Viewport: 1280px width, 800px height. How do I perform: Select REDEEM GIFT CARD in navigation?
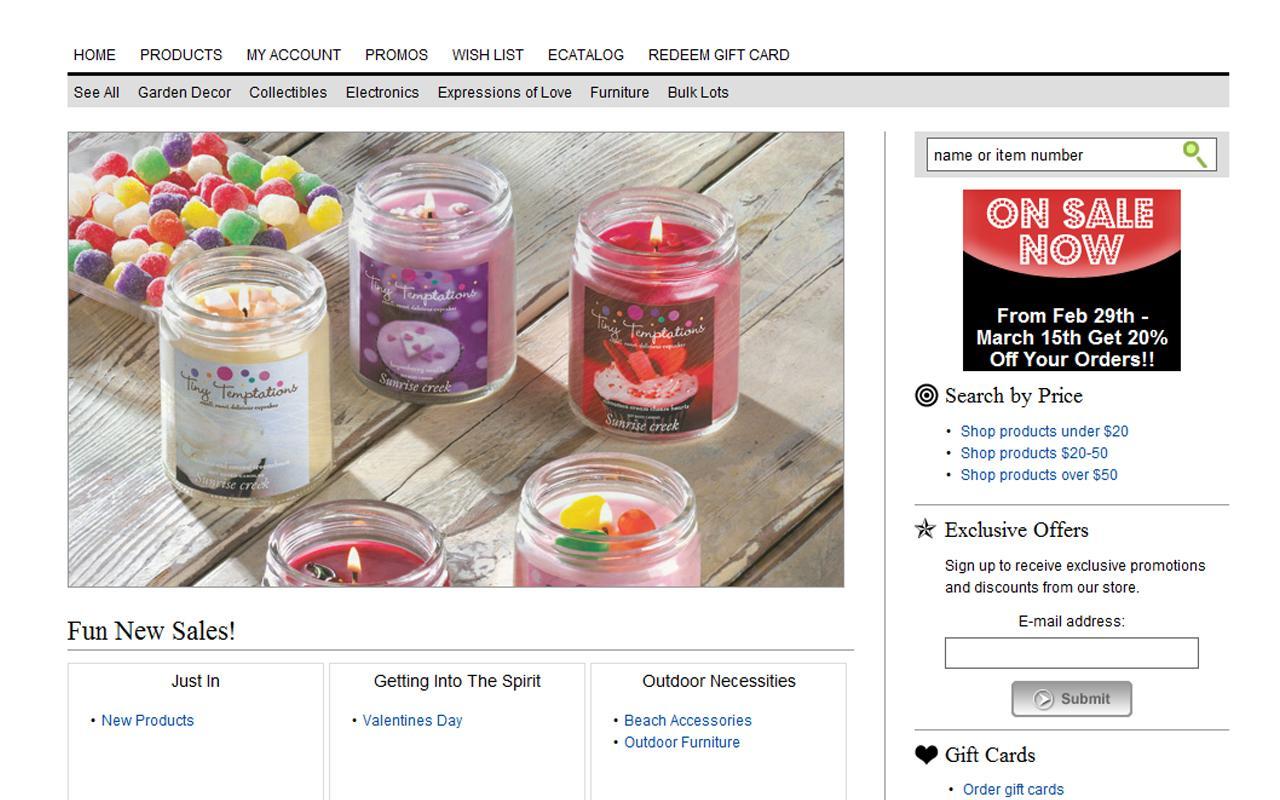pos(719,55)
